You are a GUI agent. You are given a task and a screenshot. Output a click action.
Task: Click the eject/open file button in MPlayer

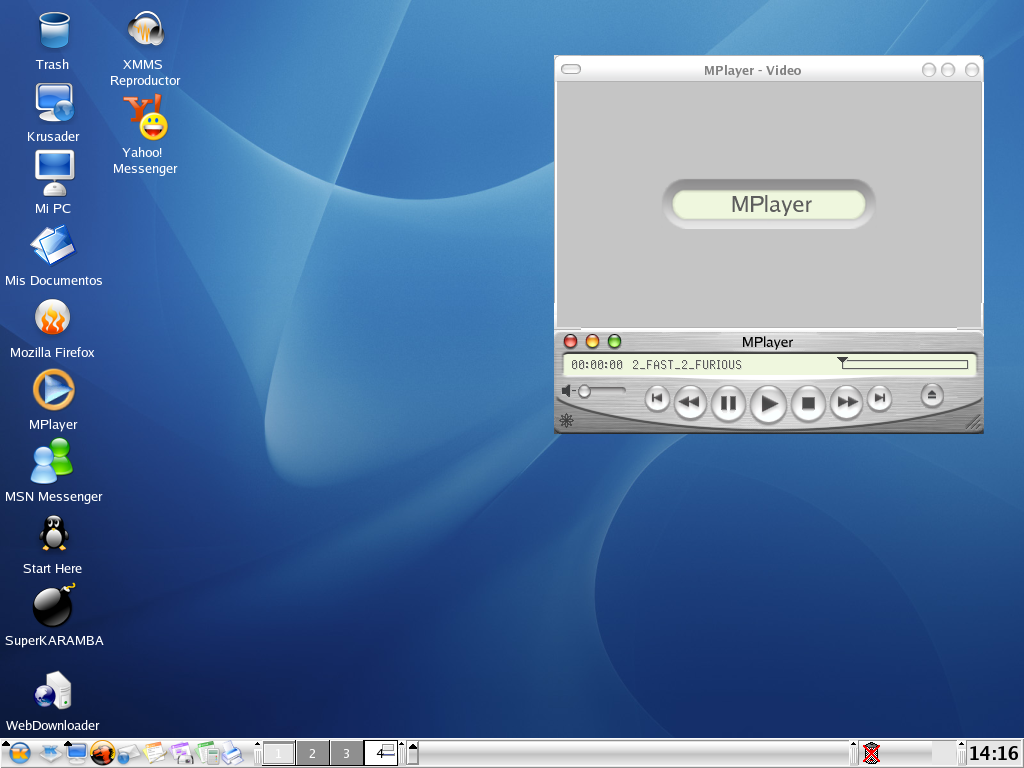pyautogui.click(x=932, y=395)
